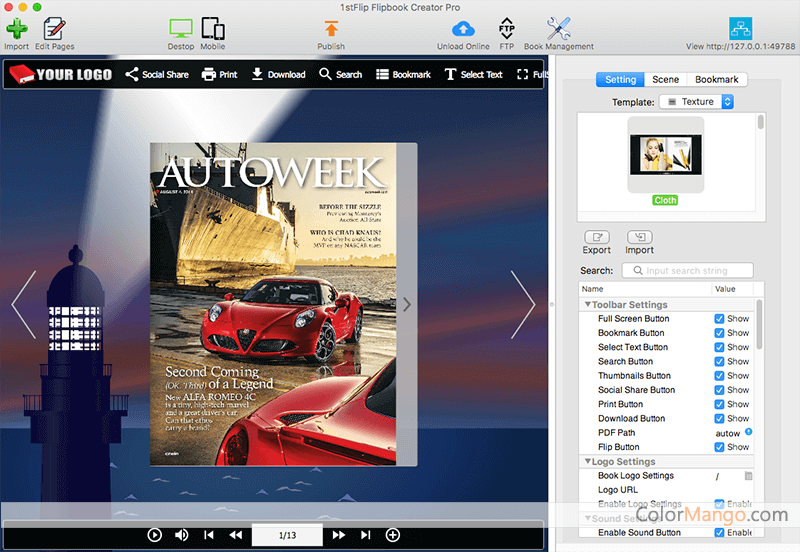This screenshot has width=800, height=552.
Task: Click the Value column header
Action: 732,289
